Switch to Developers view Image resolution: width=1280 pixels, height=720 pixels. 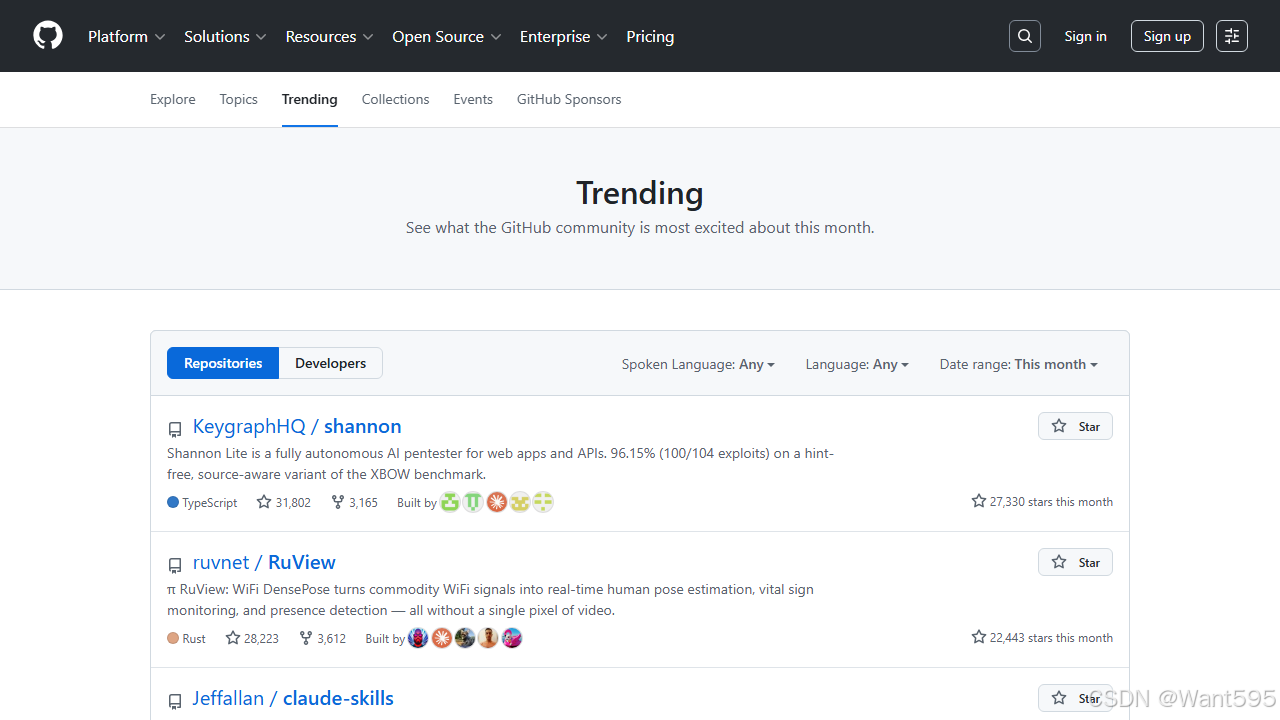coord(330,363)
